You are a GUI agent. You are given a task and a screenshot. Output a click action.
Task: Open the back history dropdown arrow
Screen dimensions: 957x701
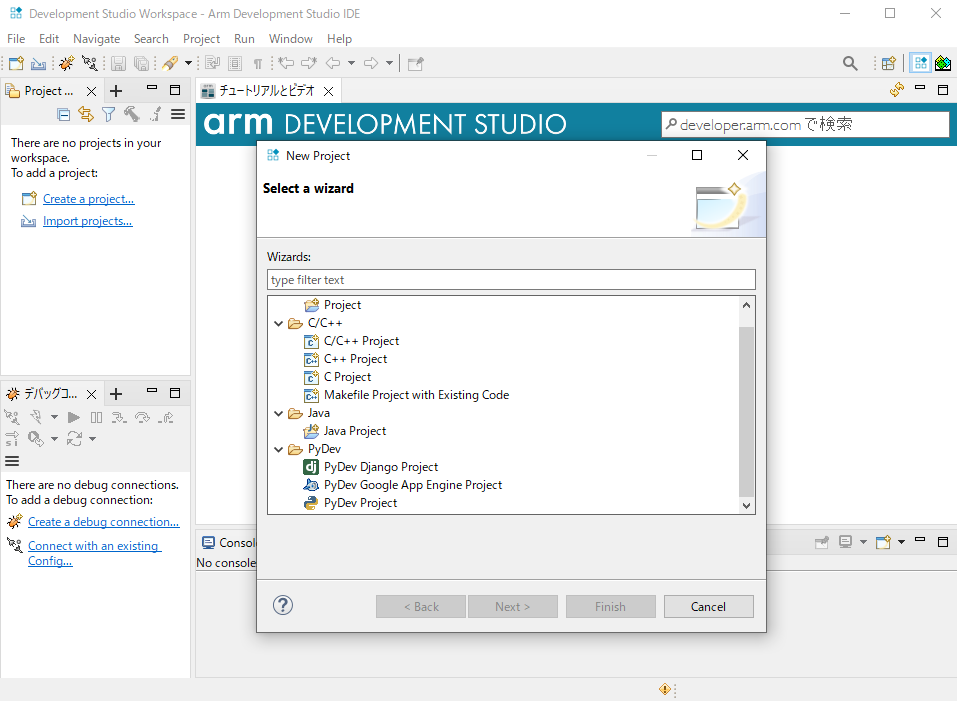[352, 63]
